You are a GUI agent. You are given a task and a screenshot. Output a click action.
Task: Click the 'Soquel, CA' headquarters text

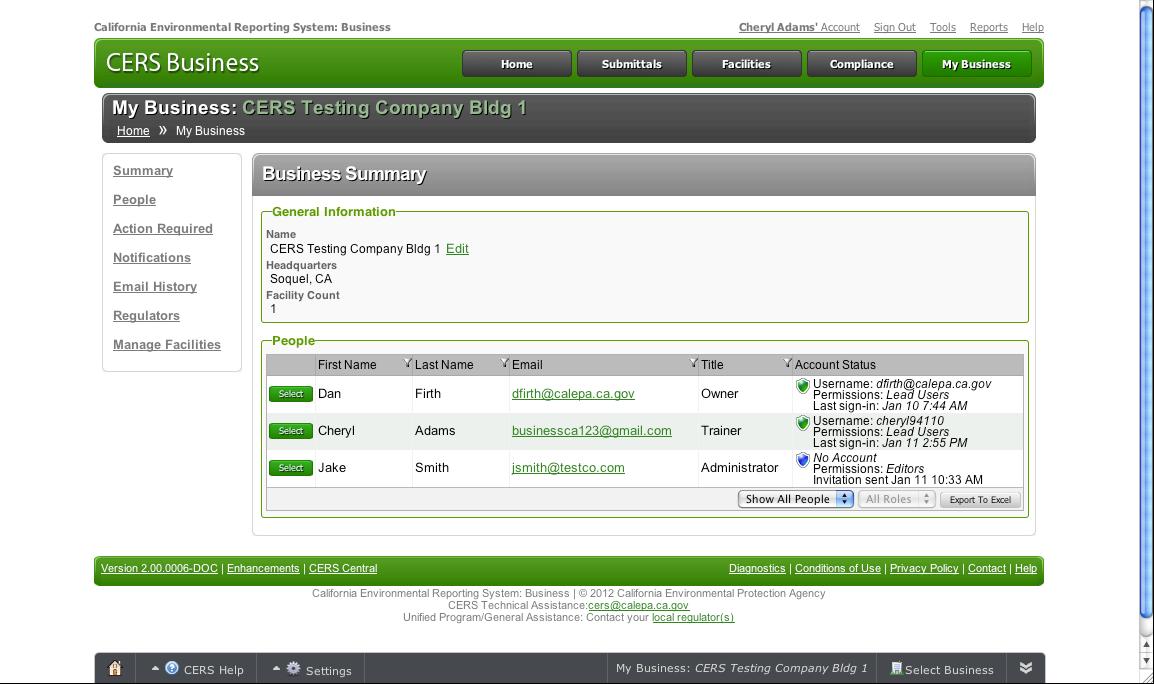click(301, 279)
